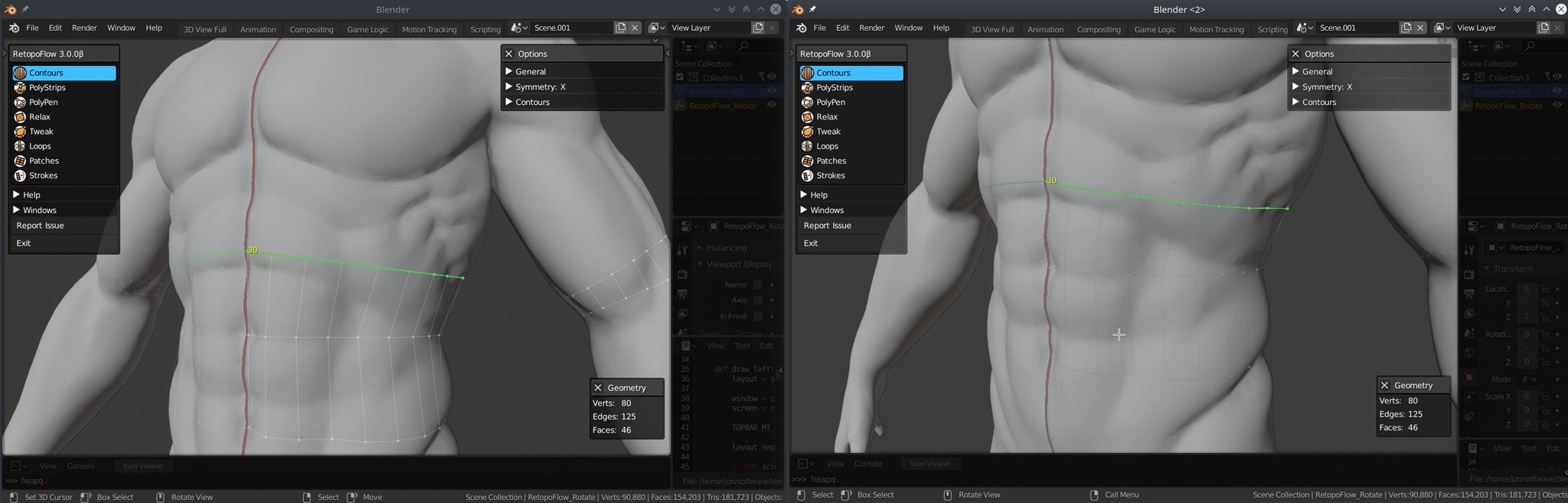Screen dimensions: 1568x503
Task: Expand Symmetry: X section in left window Options
Action: (583, 87)
